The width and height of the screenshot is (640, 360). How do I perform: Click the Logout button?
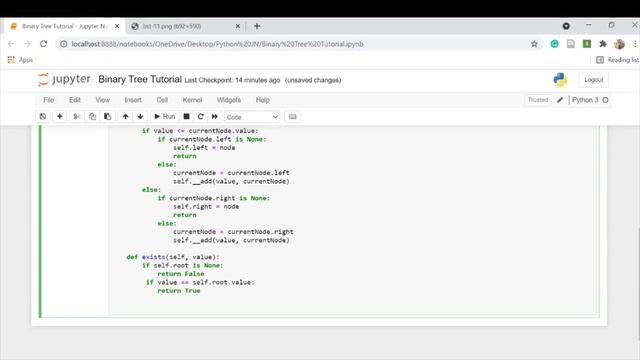593,80
